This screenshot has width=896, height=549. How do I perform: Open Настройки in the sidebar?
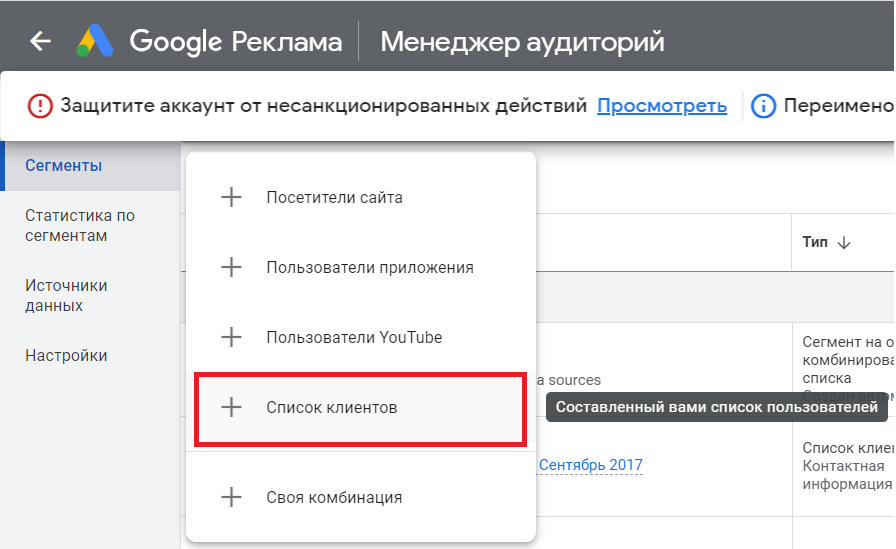[66, 356]
